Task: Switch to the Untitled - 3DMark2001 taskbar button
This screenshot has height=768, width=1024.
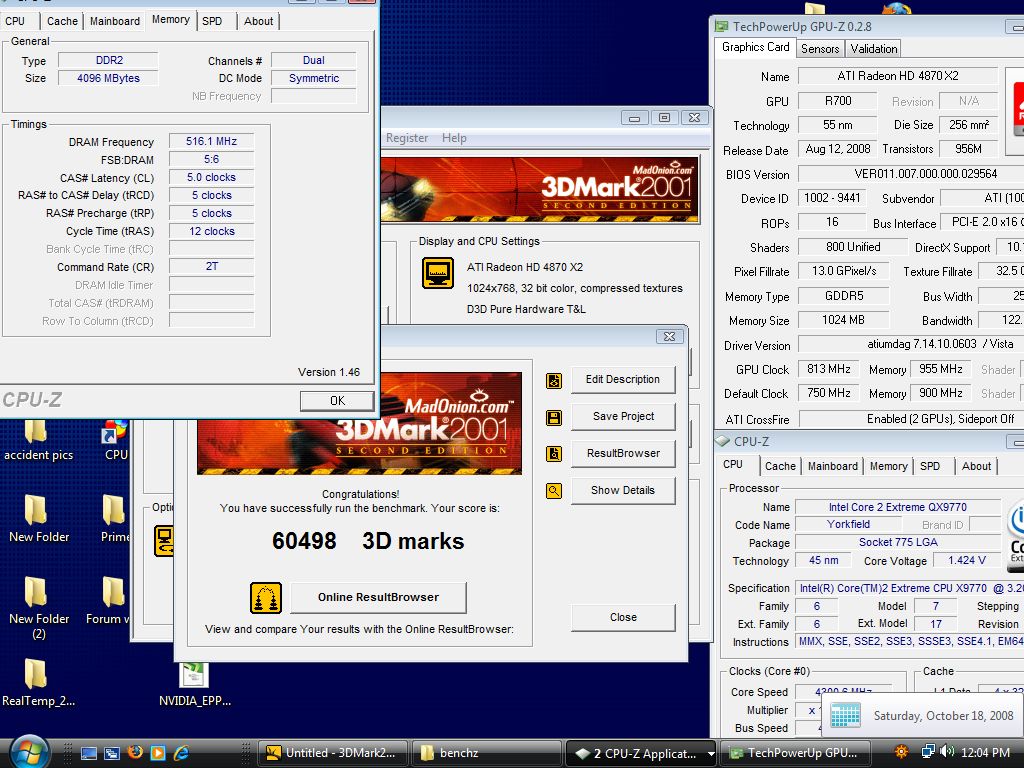Action: click(333, 753)
